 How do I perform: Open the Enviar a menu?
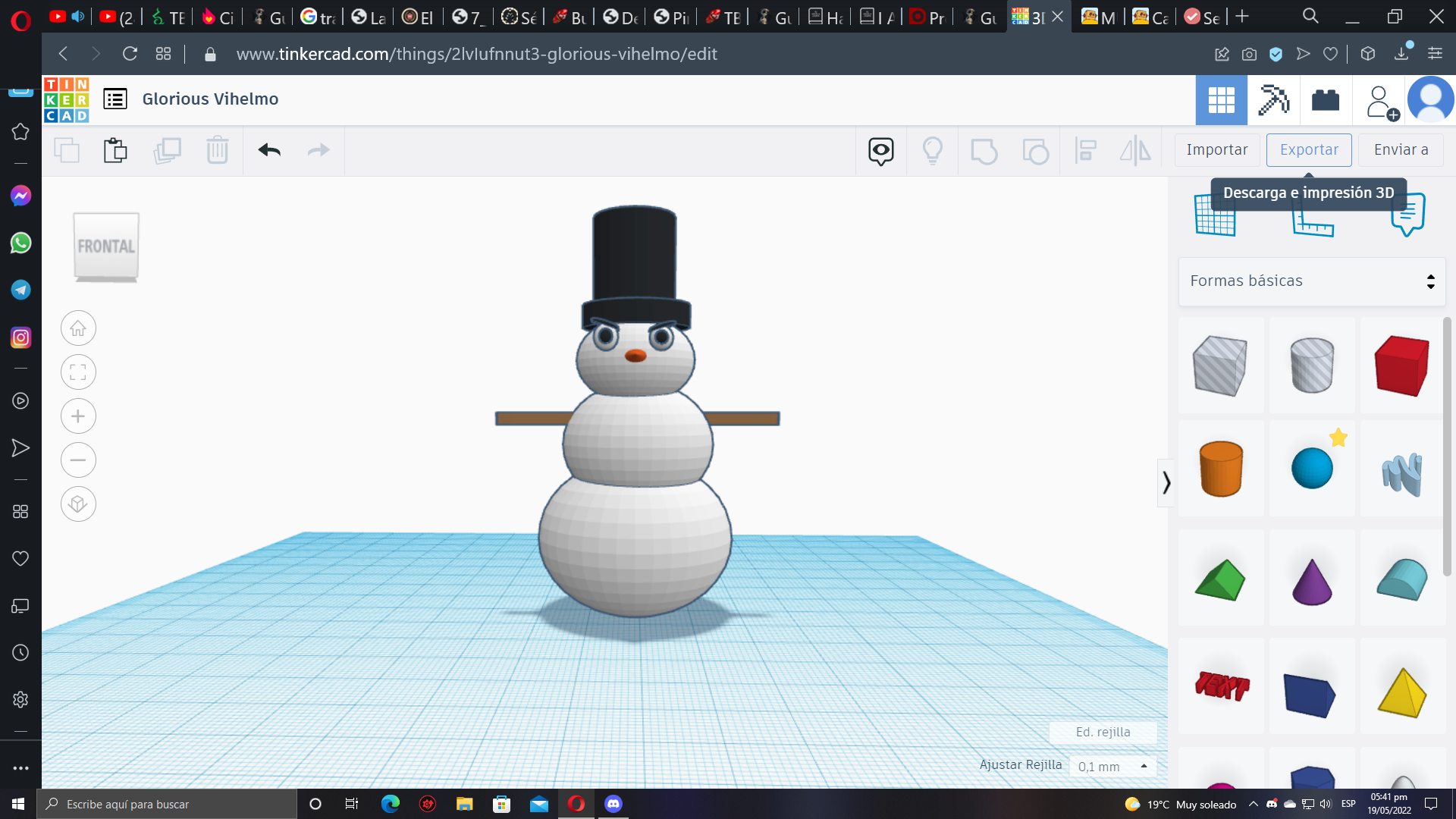click(x=1401, y=150)
